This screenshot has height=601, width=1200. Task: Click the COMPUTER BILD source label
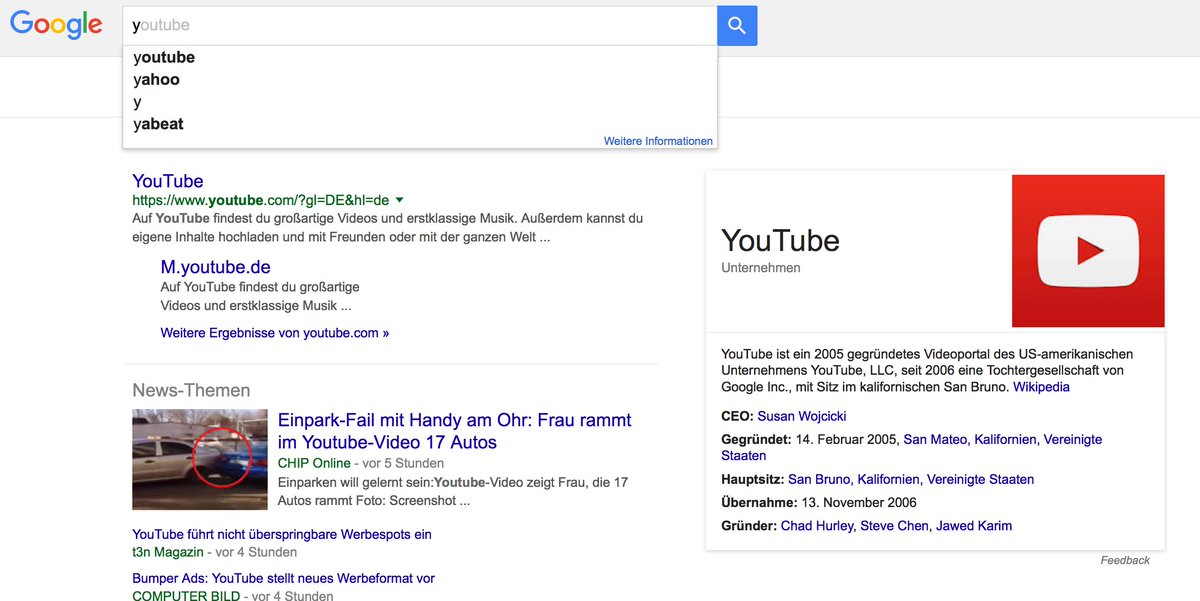(186, 596)
